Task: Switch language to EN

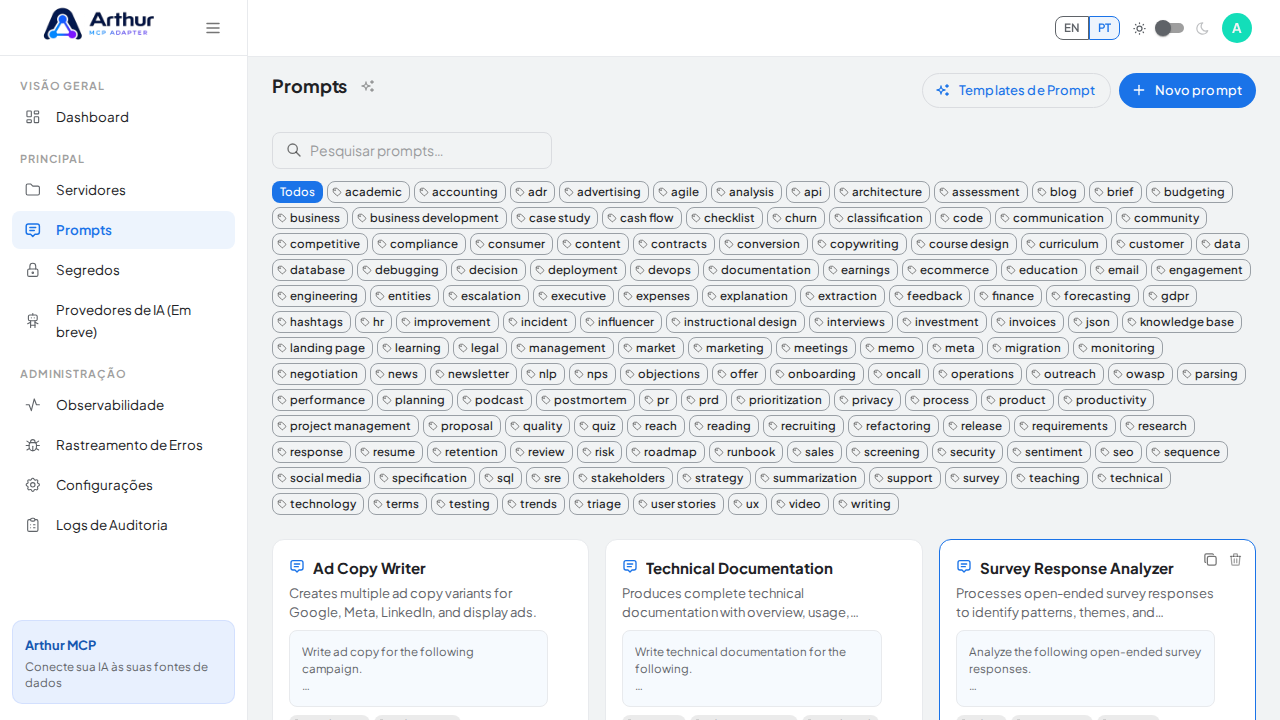Action: click(1072, 28)
